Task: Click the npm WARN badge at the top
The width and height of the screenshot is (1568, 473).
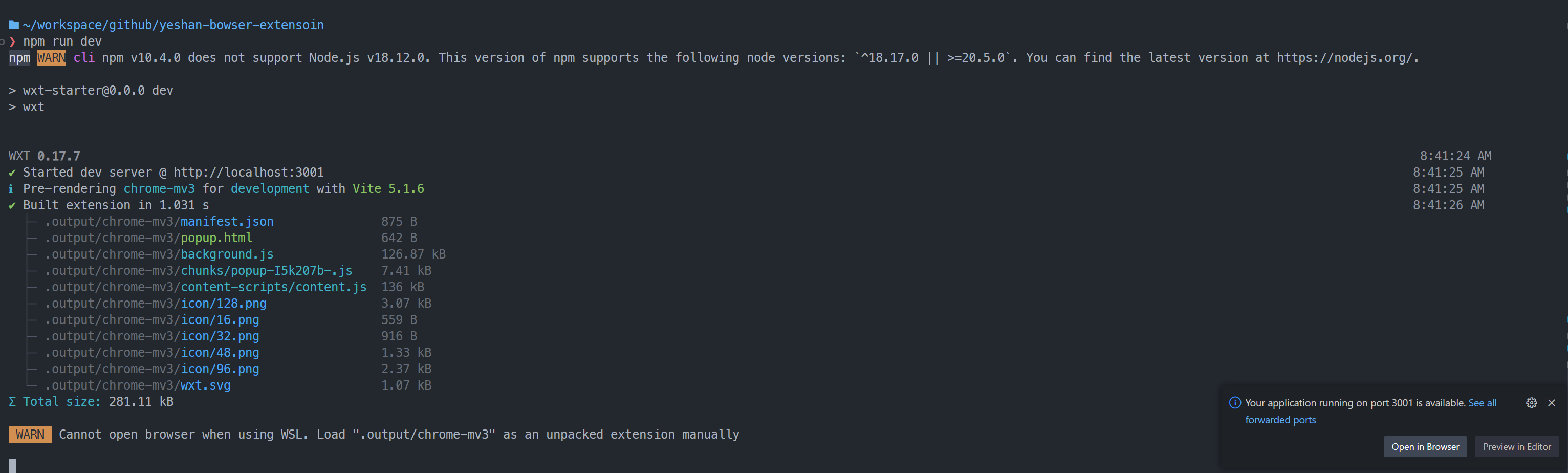Action: 51,58
